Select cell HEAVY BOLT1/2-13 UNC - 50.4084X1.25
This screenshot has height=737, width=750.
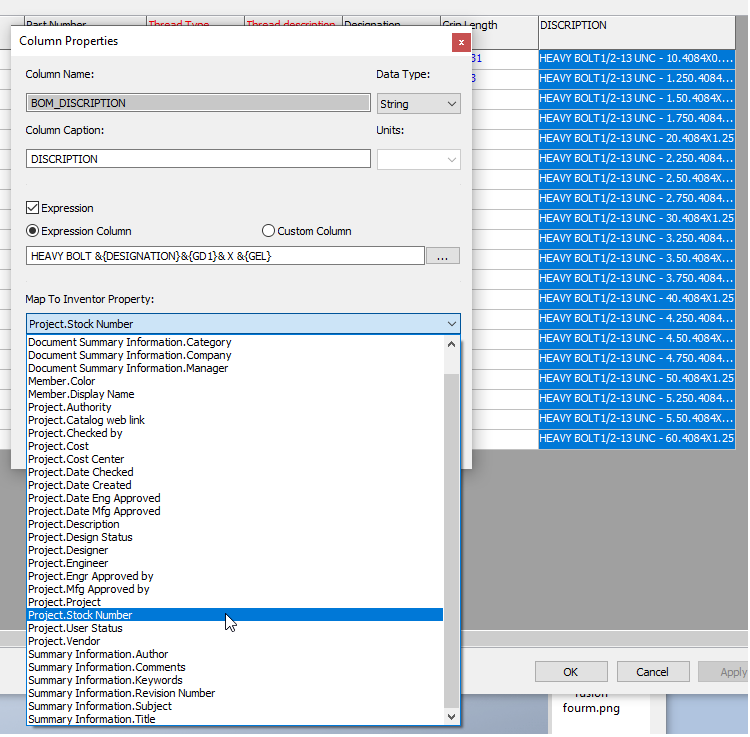coord(637,378)
